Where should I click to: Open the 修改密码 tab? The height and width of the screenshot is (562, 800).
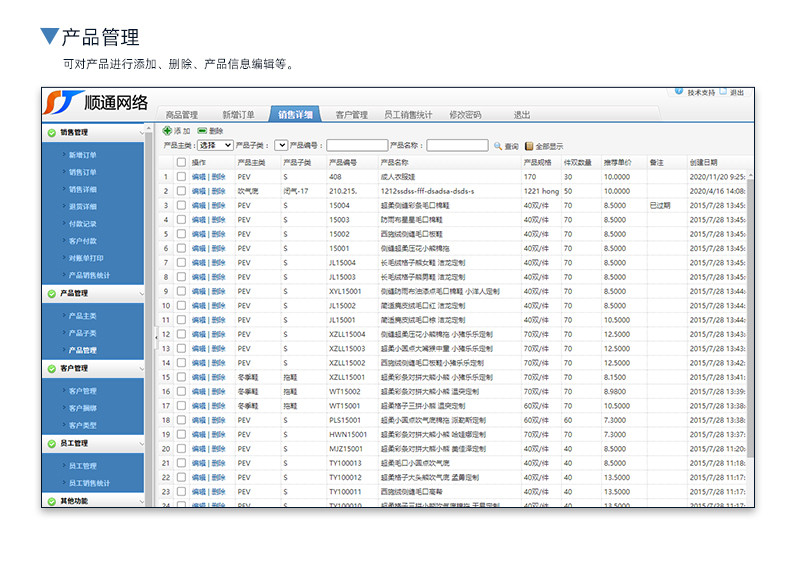pos(465,115)
